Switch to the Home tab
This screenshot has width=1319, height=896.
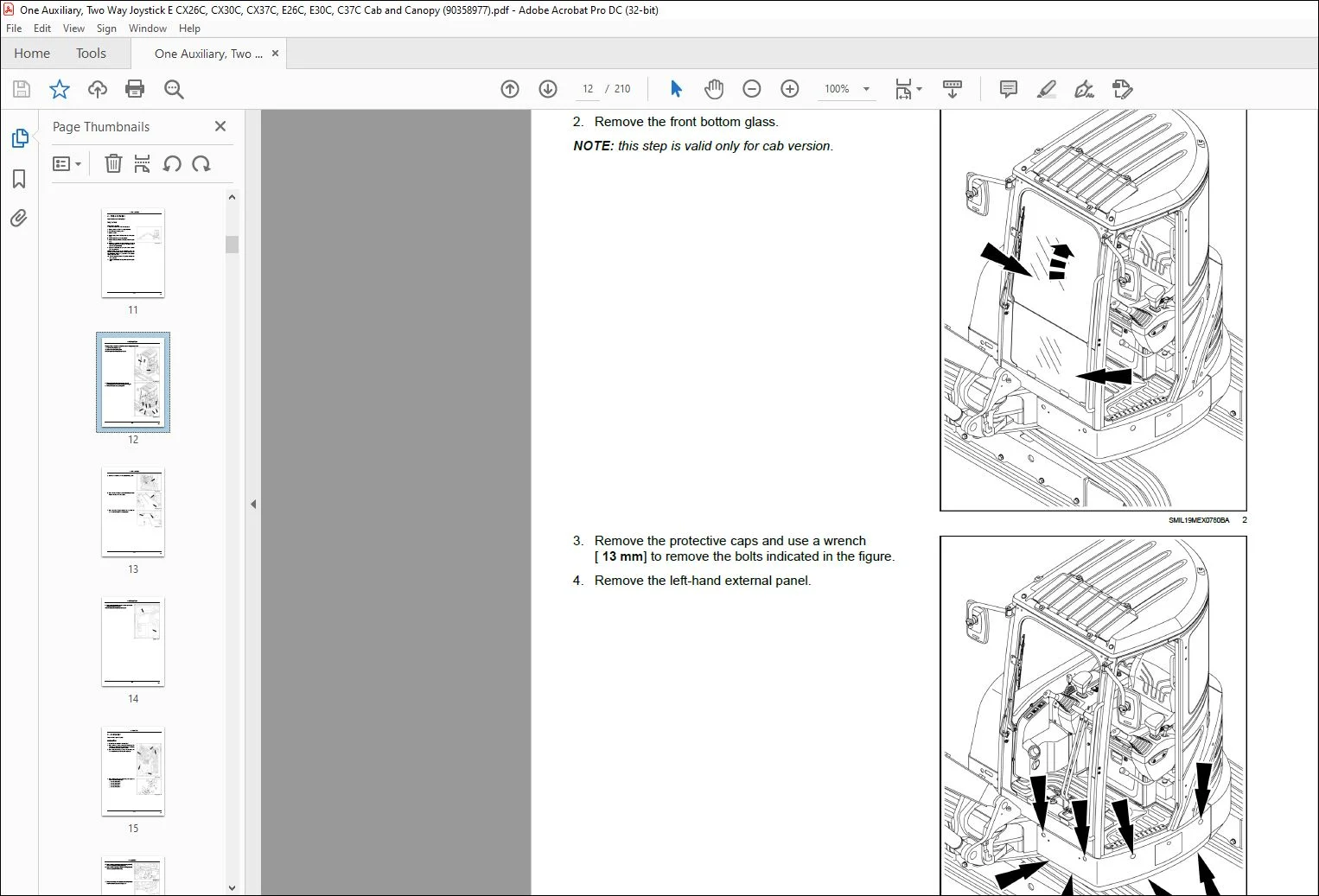[32, 54]
